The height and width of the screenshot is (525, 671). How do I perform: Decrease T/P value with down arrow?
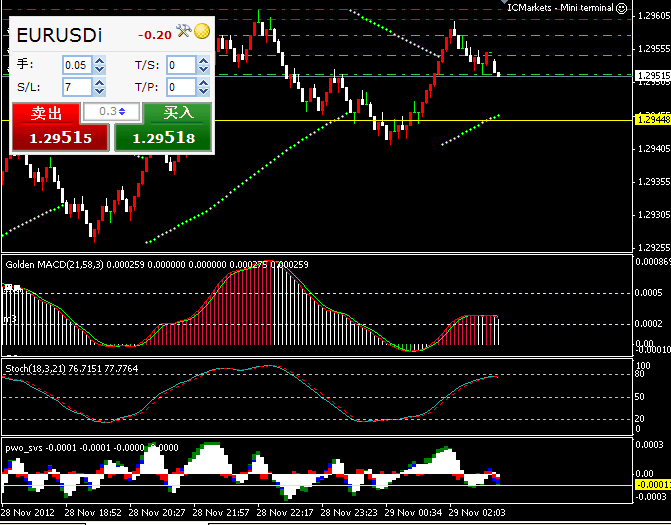(204, 92)
